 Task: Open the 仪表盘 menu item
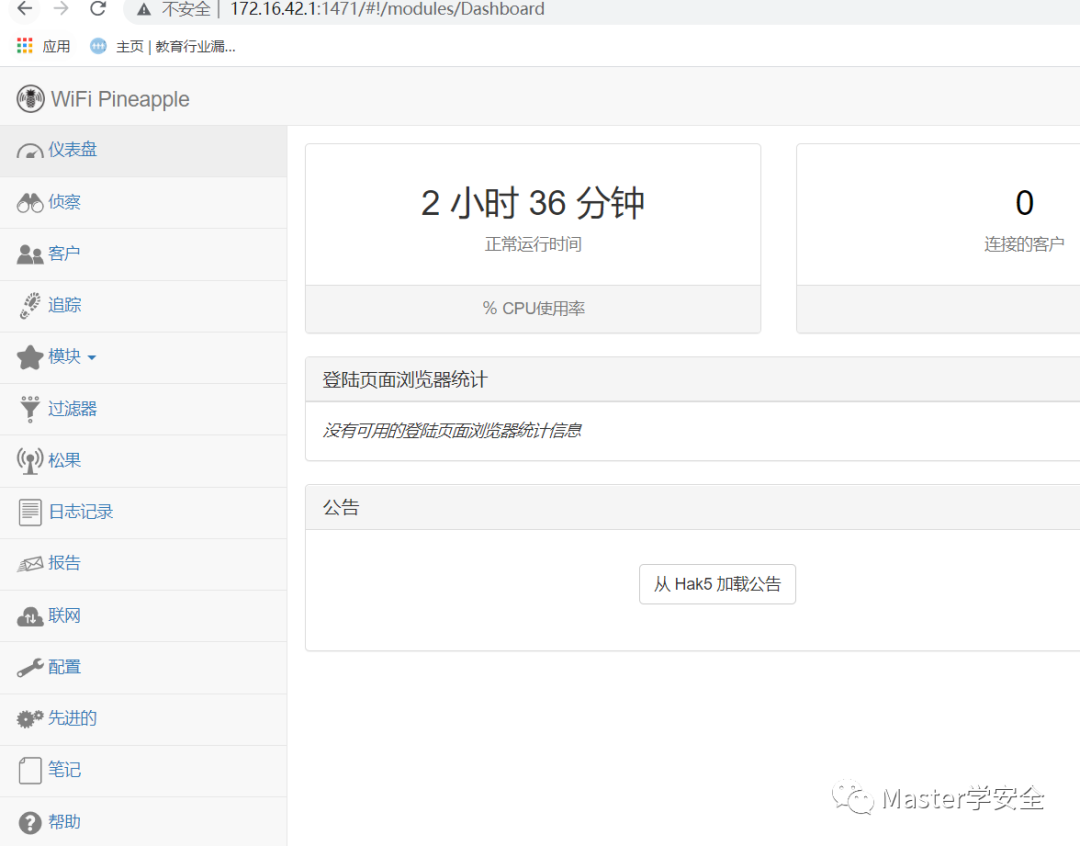click(x=143, y=151)
